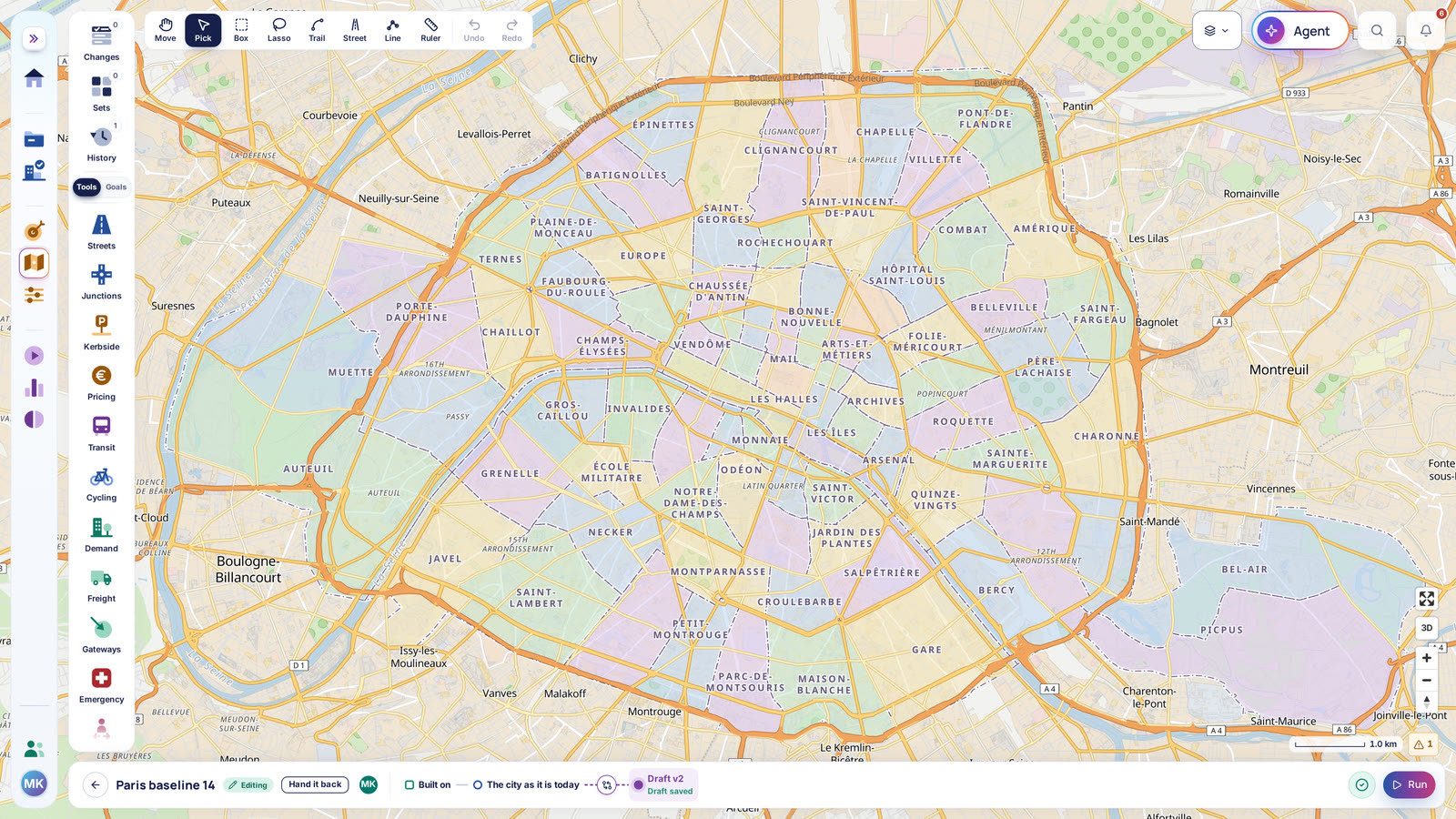This screenshot has width=1456, height=819.
Task: Open the Junctions tool
Action: click(101, 281)
